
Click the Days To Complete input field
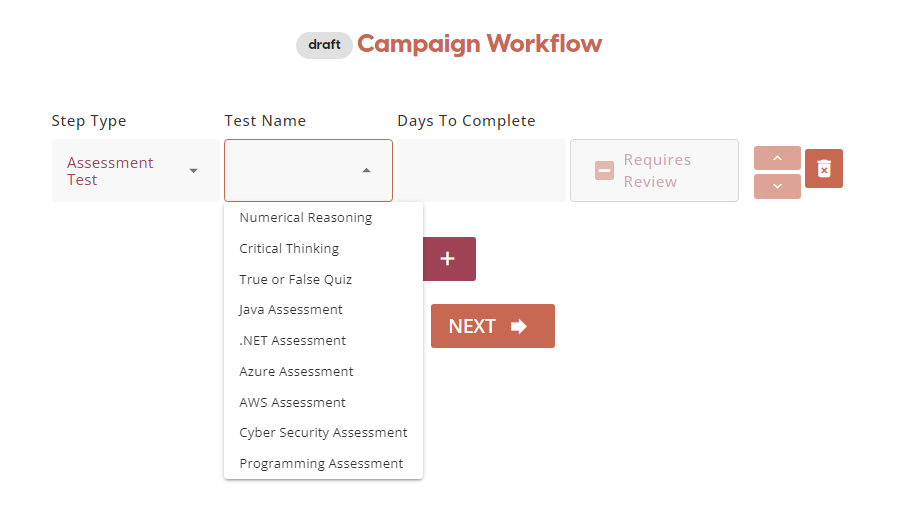coord(480,171)
